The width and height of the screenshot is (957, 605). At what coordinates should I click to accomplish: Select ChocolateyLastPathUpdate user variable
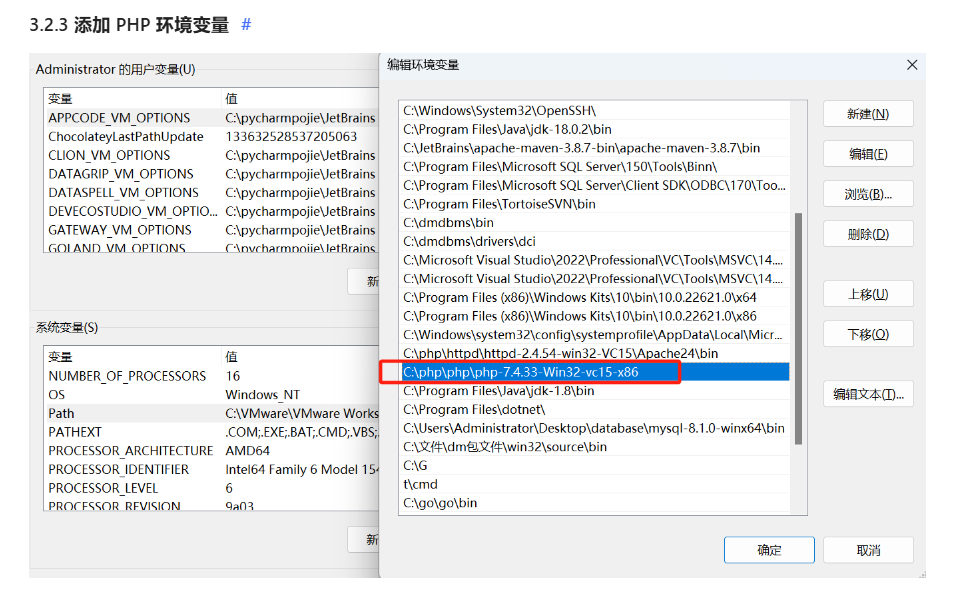[x=211, y=137]
